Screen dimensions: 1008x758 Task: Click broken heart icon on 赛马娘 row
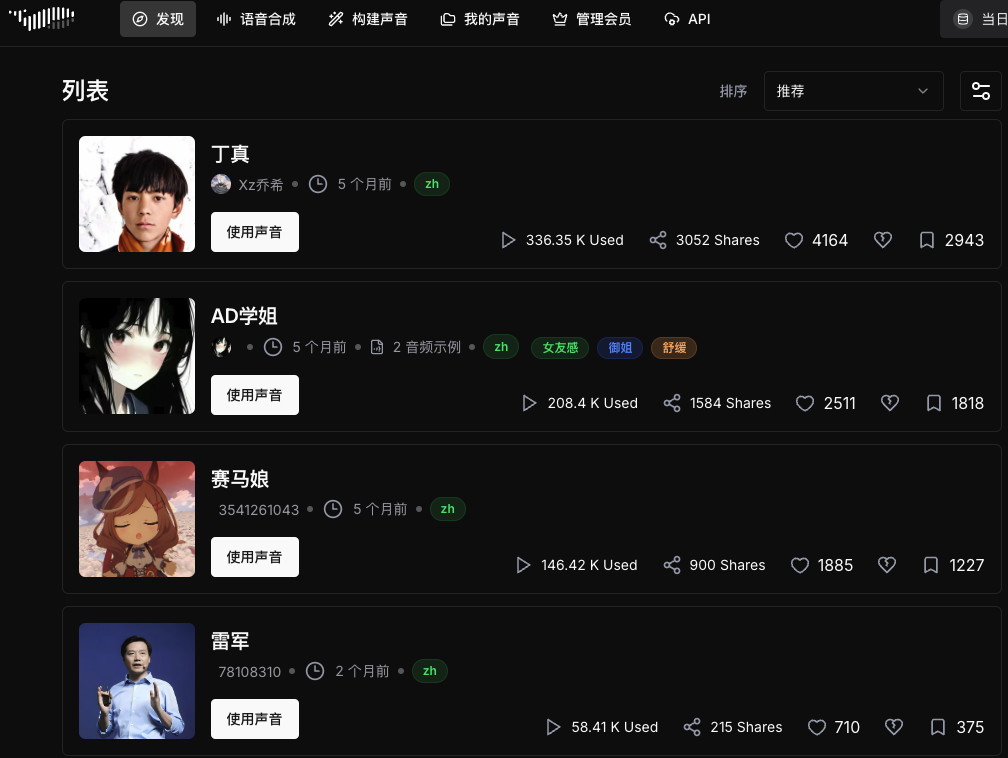pos(886,565)
